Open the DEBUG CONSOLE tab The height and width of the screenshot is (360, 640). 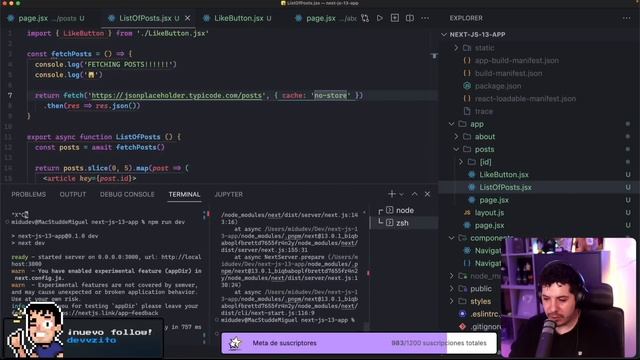coord(127,194)
